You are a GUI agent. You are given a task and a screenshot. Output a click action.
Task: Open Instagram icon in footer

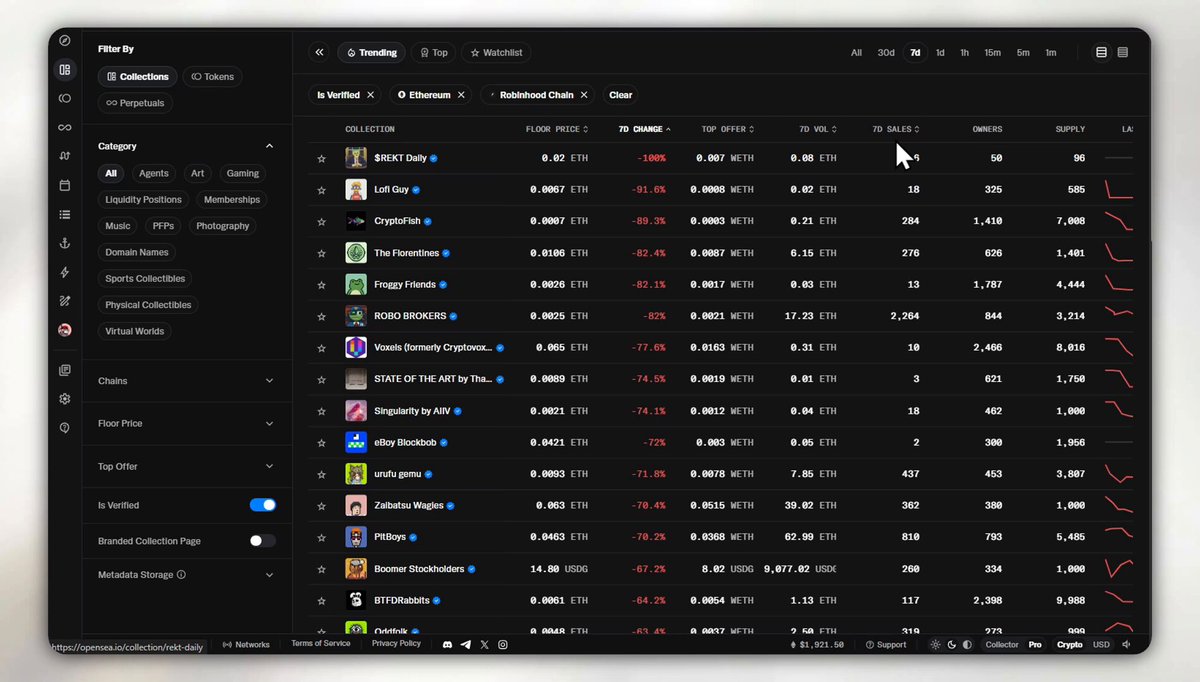pyautogui.click(x=503, y=645)
